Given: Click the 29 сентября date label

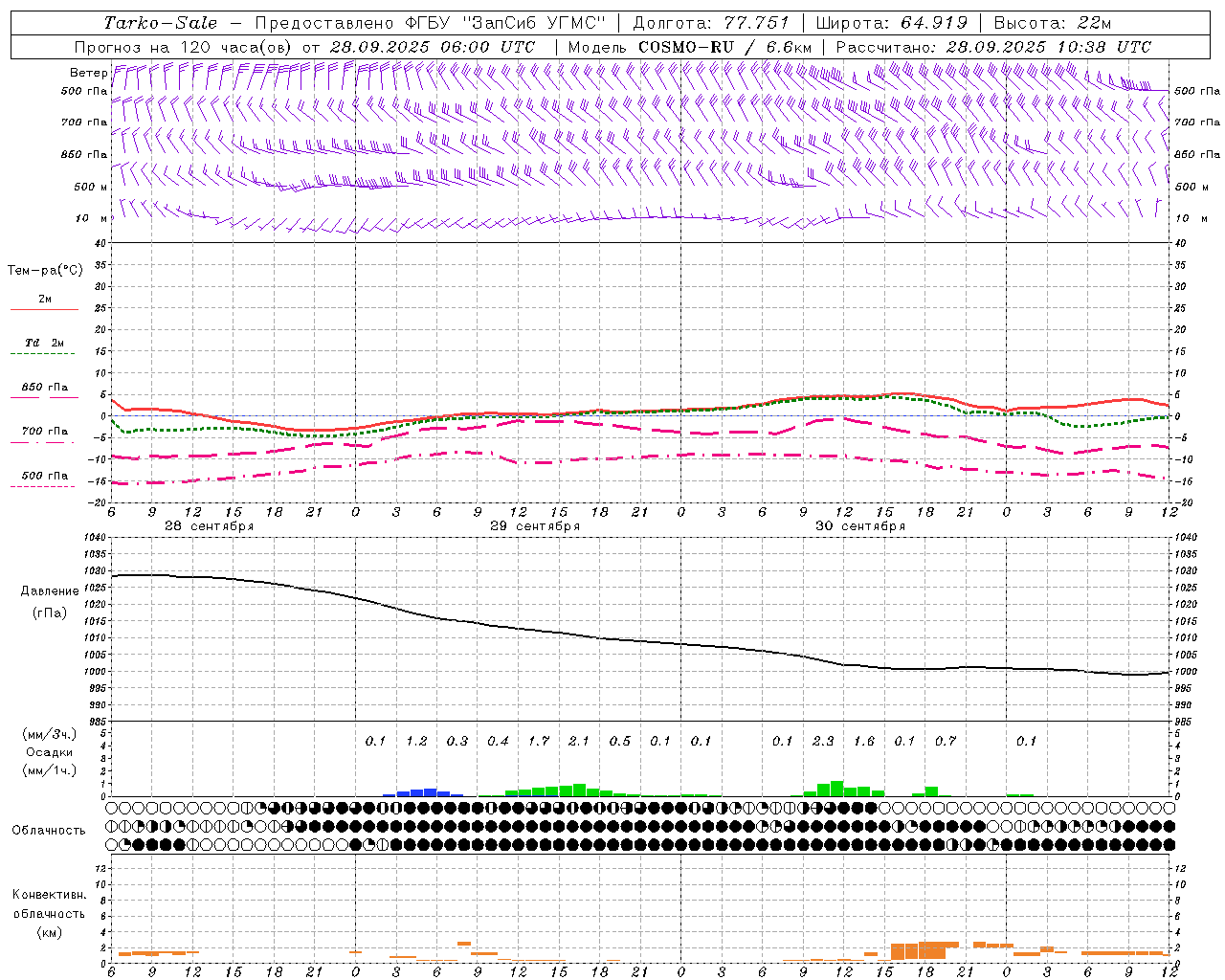Looking at the screenshot, I should (535, 526).
